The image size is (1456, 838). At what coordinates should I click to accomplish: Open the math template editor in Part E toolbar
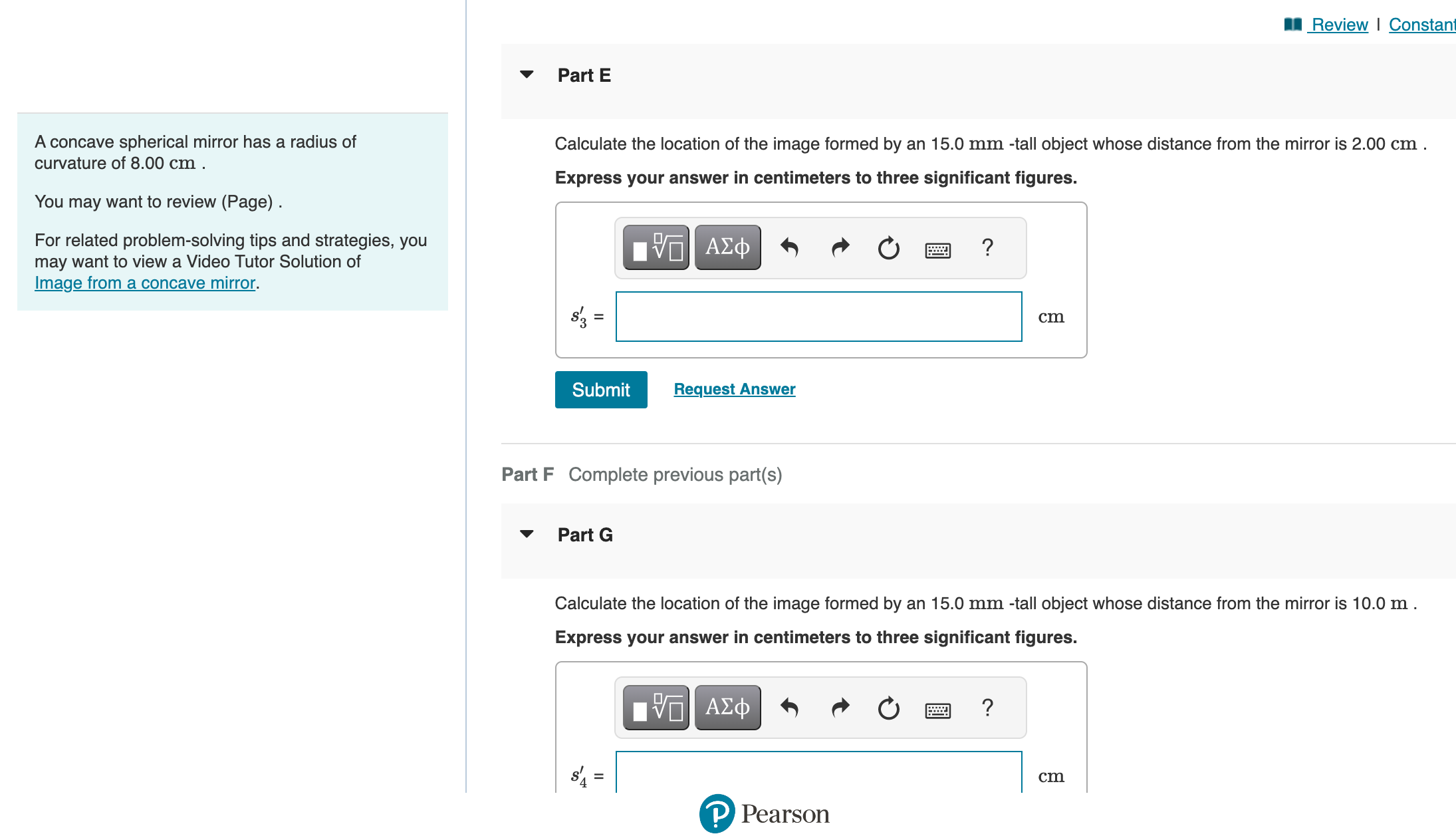[655, 247]
